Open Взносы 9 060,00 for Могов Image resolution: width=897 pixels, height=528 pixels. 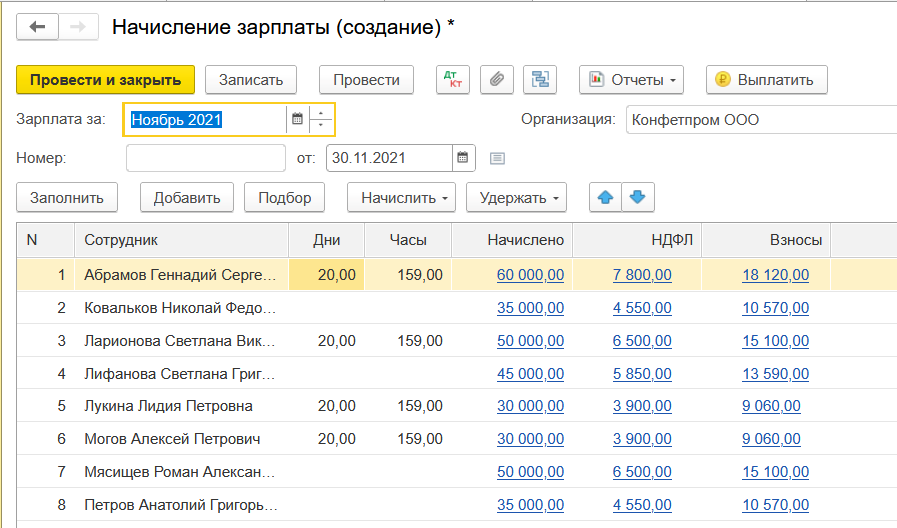pos(771,439)
